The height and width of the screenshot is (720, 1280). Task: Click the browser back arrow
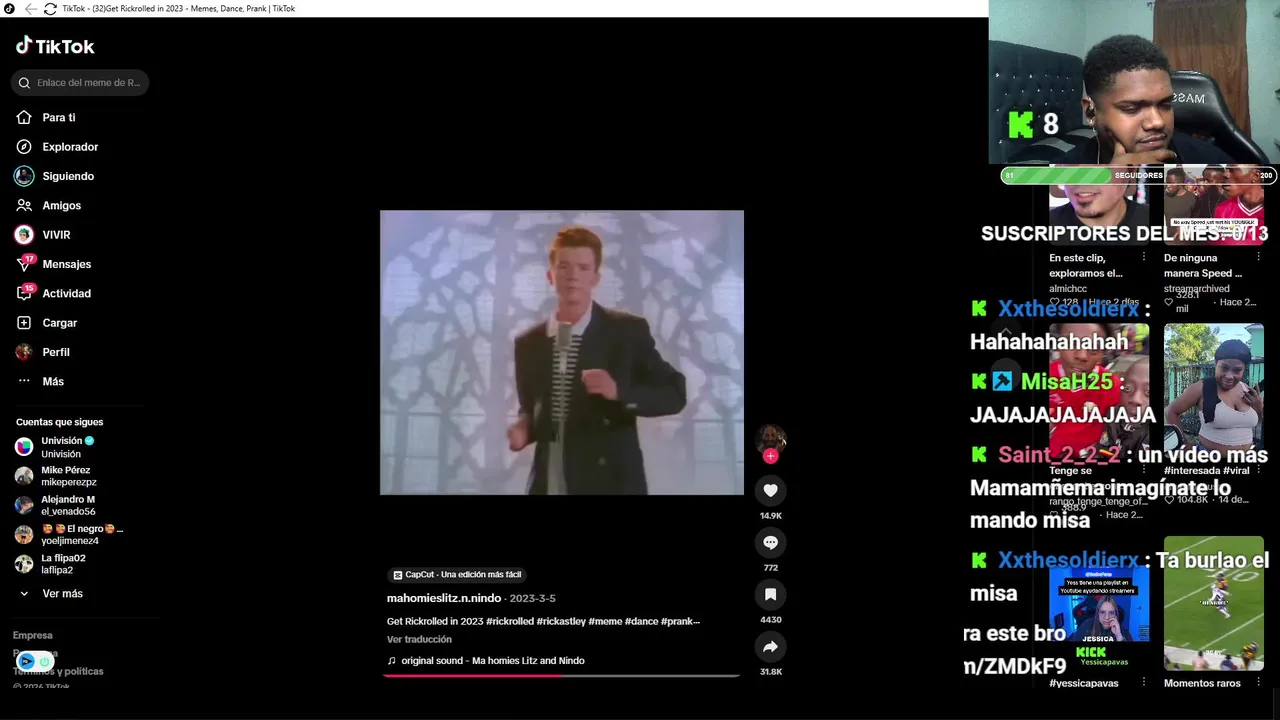point(30,9)
